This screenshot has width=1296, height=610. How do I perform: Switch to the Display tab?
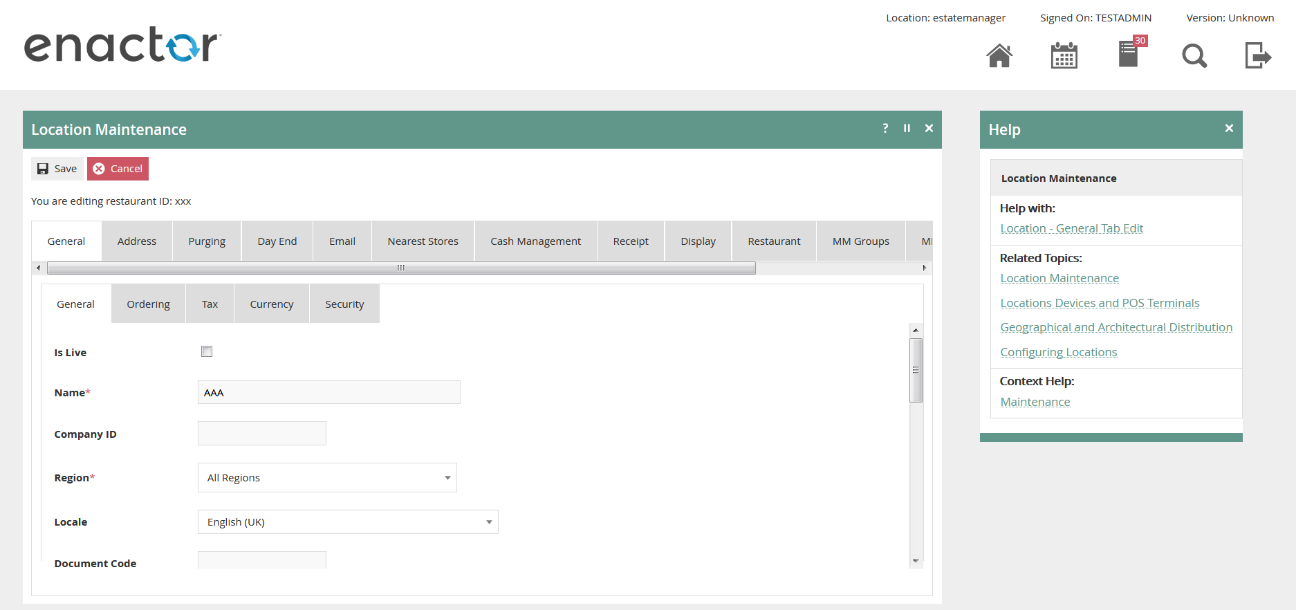coord(698,241)
